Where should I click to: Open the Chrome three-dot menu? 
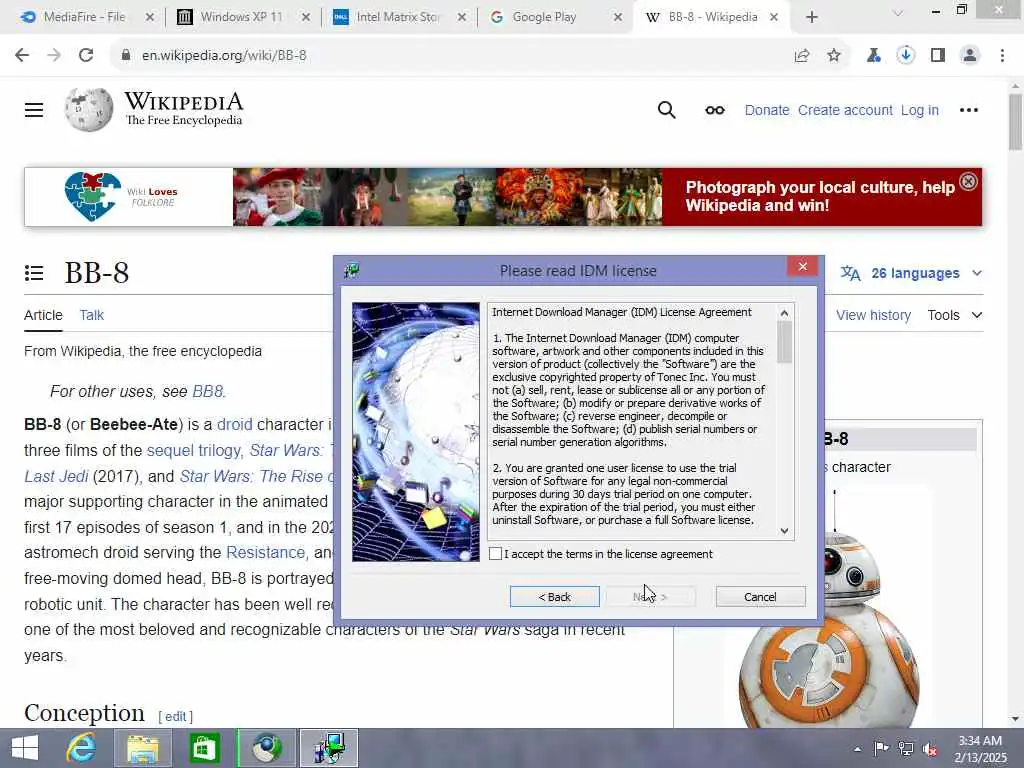(1002, 56)
